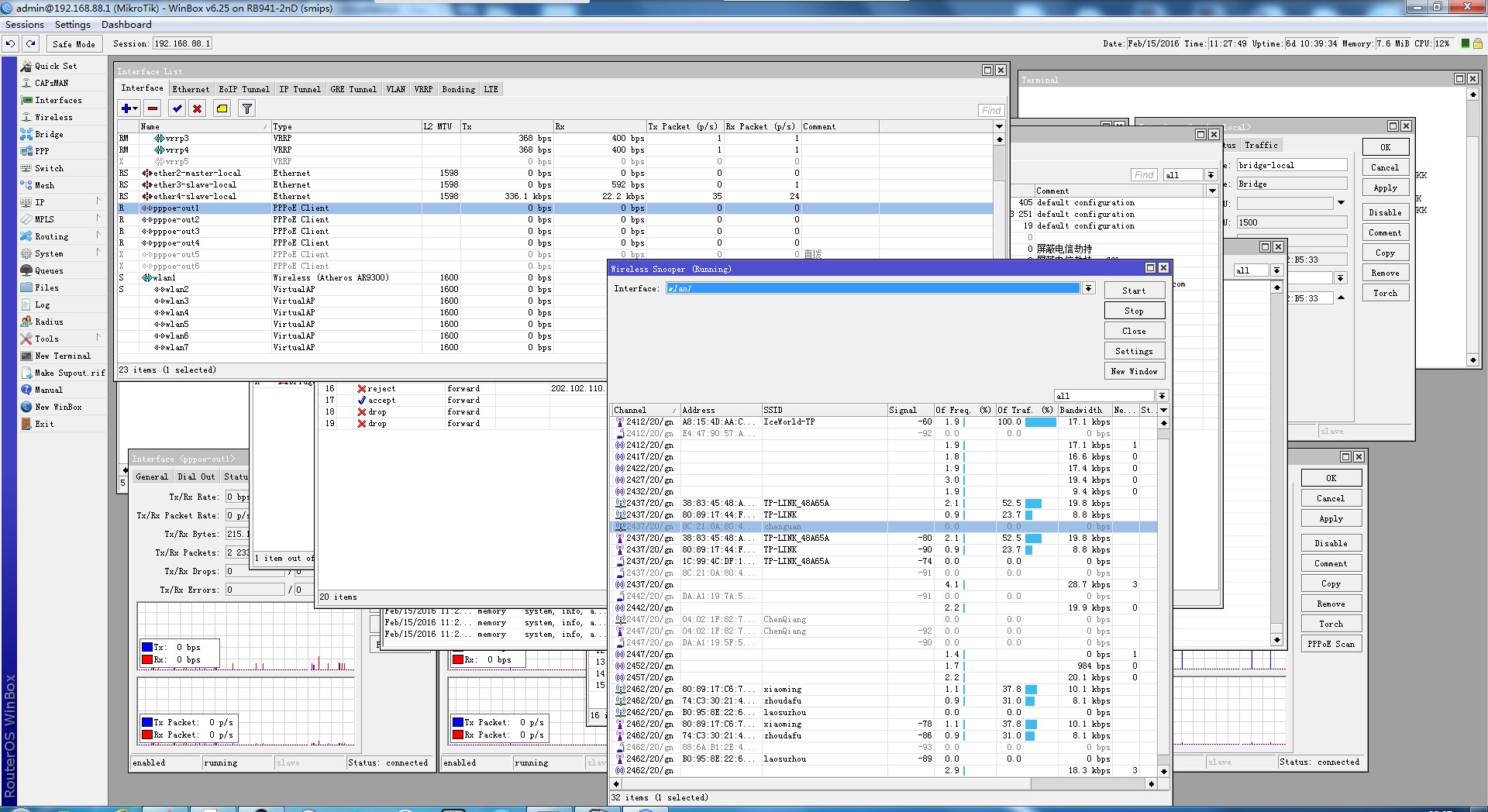
Task: Click the Name column header in Interface List
Action: coord(205,126)
